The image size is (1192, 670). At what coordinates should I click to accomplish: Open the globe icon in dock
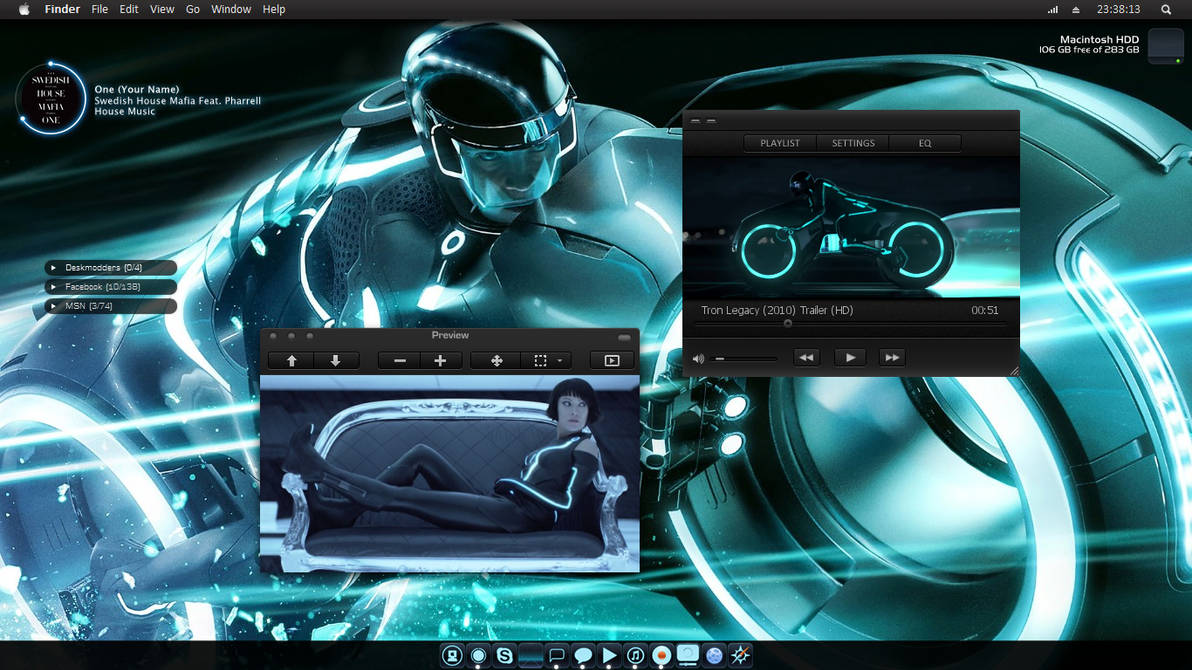tap(714, 656)
